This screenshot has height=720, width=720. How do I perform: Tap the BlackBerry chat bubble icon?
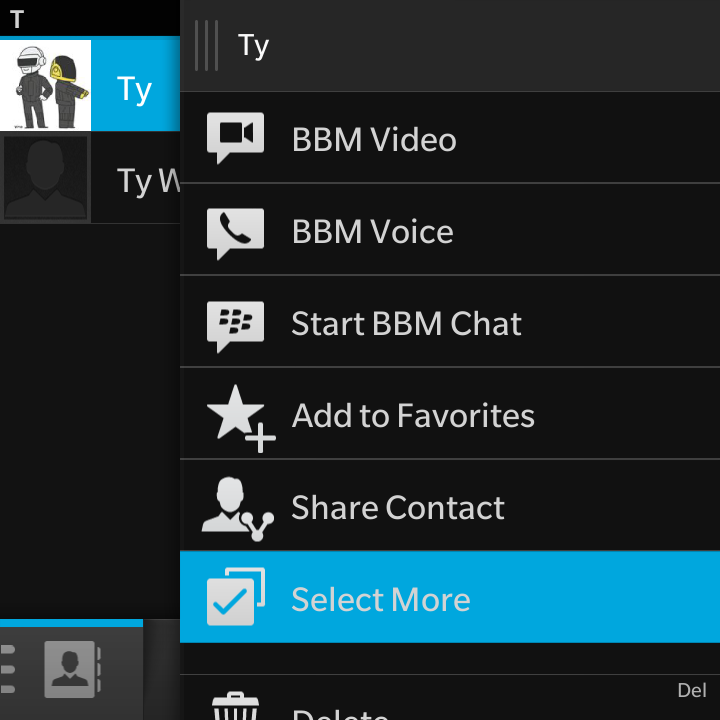pos(235,326)
